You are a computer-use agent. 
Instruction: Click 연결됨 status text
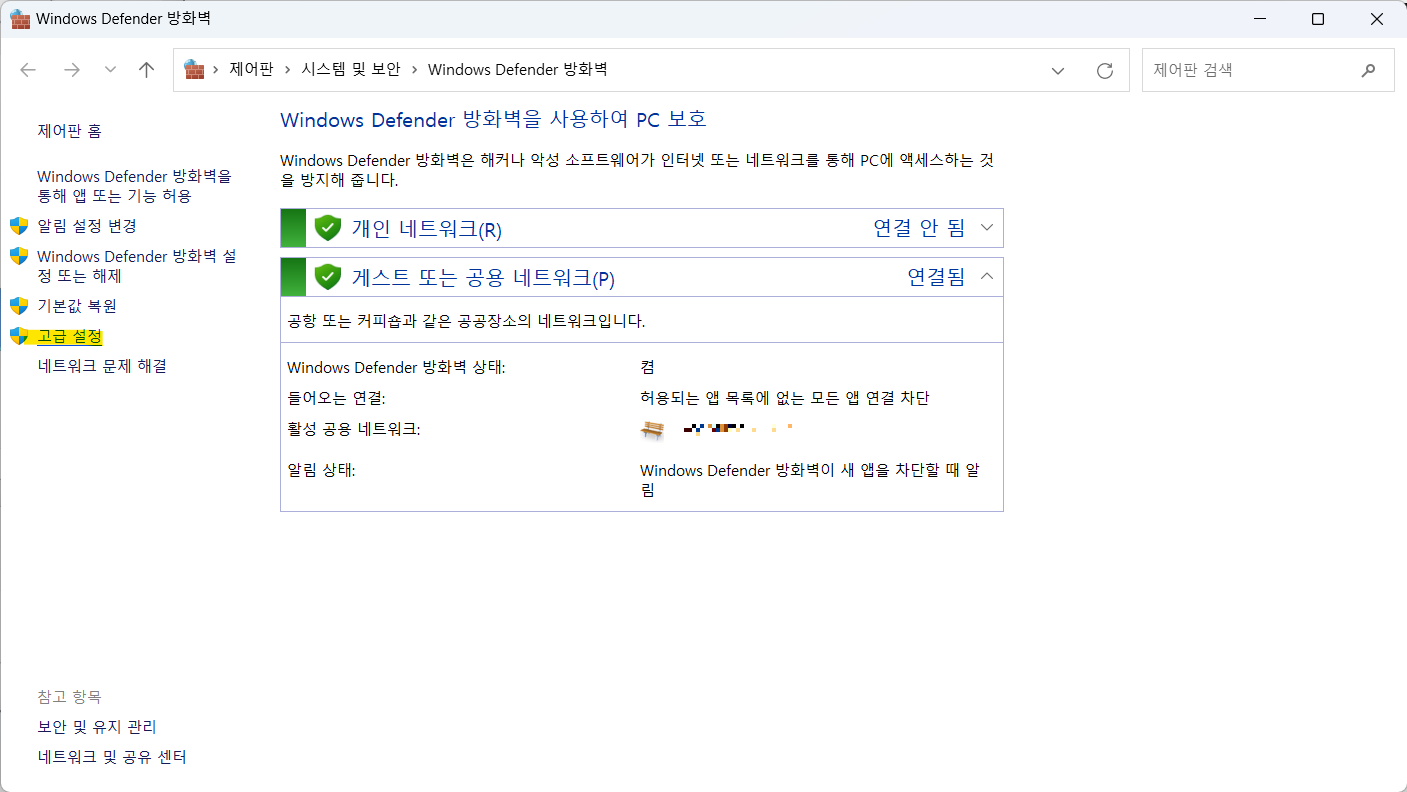click(936, 277)
